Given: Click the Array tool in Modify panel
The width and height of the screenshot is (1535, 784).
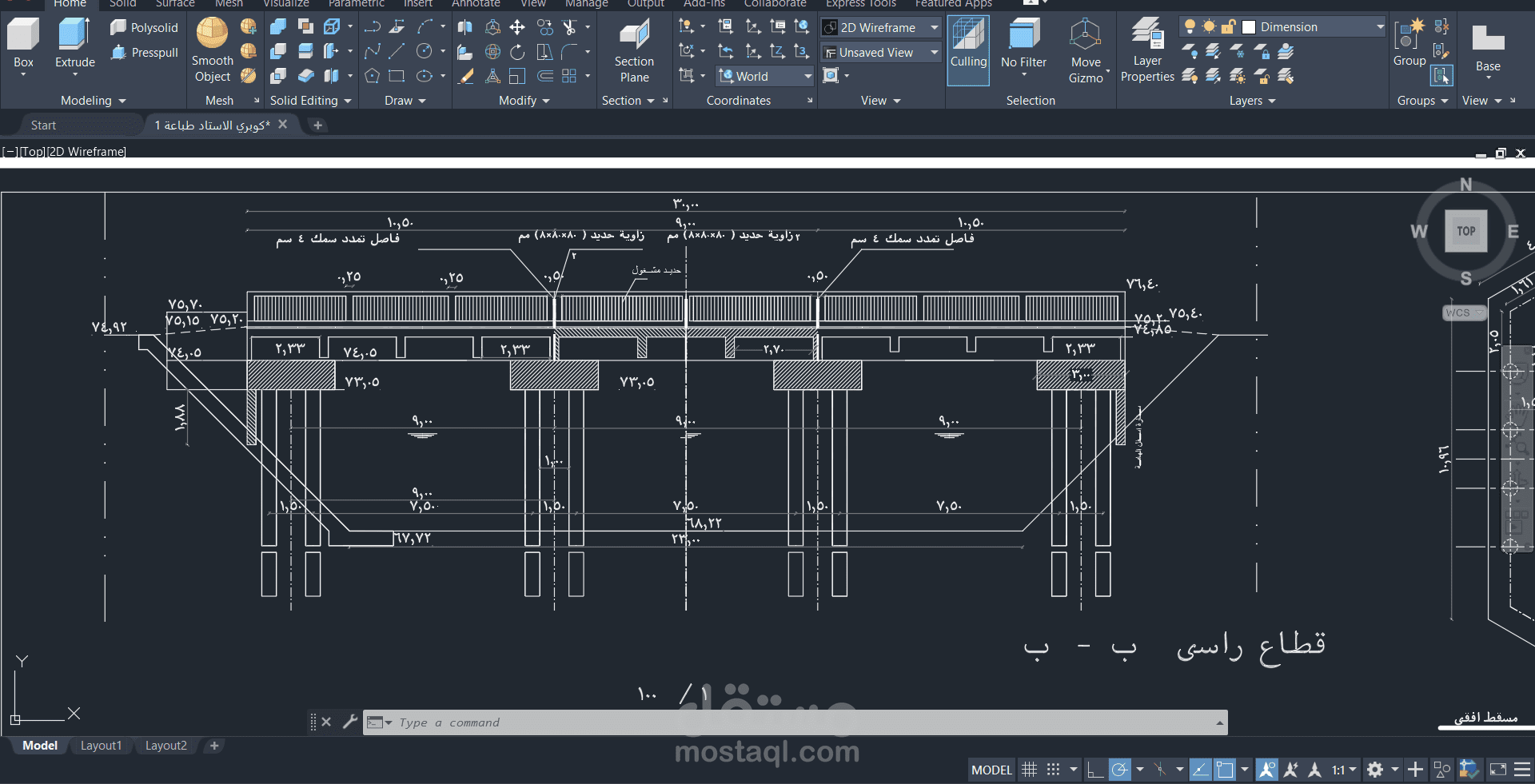Looking at the screenshot, I should pyautogui.click(x=569, y=76).
